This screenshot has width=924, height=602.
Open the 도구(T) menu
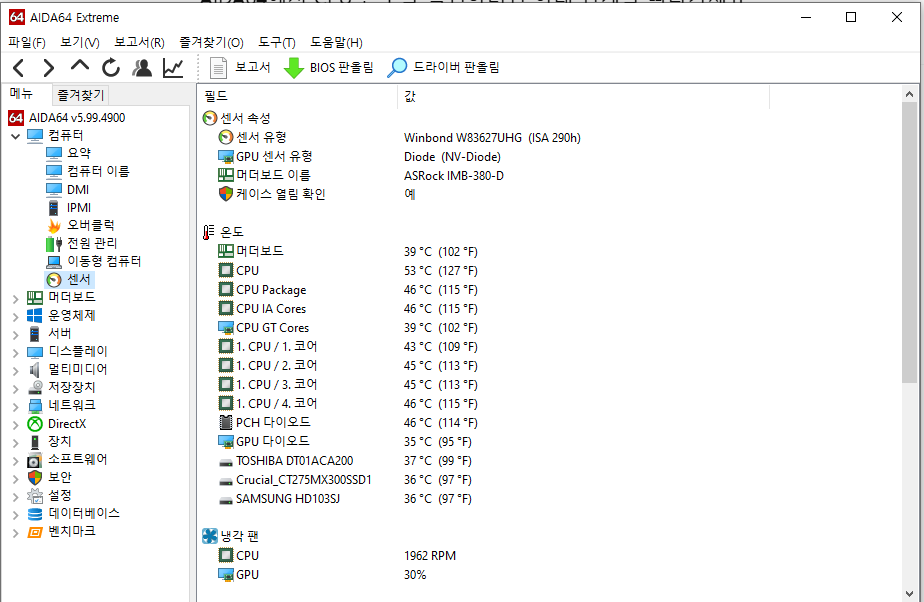276,42
